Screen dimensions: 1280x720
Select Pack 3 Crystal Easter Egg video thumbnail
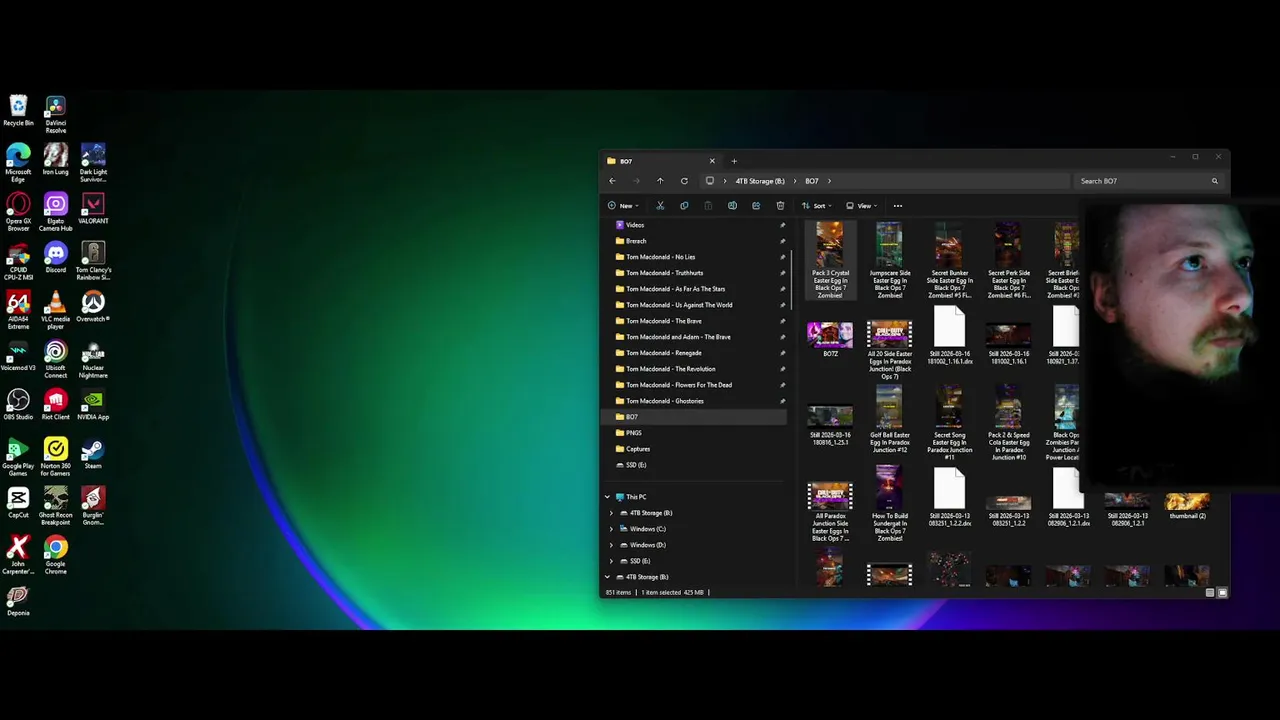830,260
